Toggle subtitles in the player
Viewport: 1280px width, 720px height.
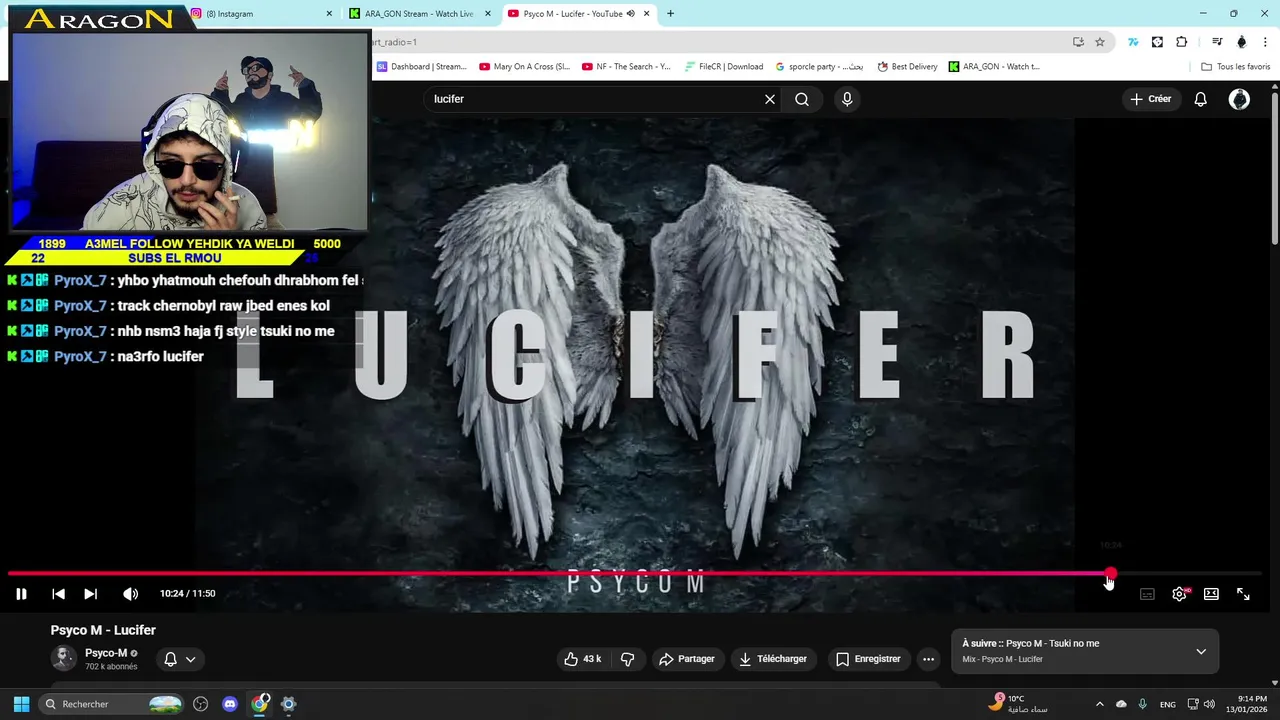pyautogui.click(x=1147, y=594)
